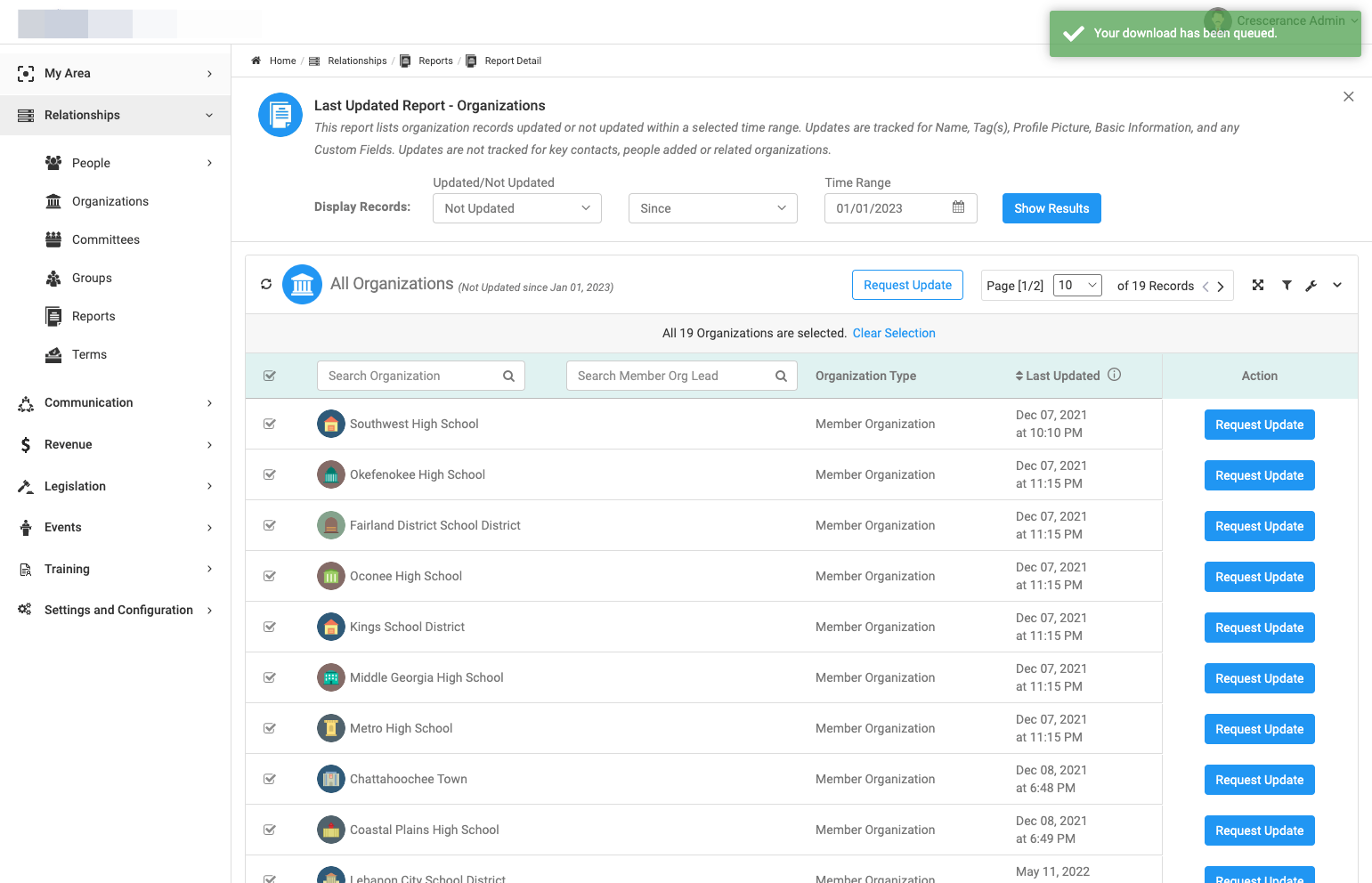The height and width of the screenshot is (883, 1372).
Task: Click the Show Results button
Action: coord(1051,208)
